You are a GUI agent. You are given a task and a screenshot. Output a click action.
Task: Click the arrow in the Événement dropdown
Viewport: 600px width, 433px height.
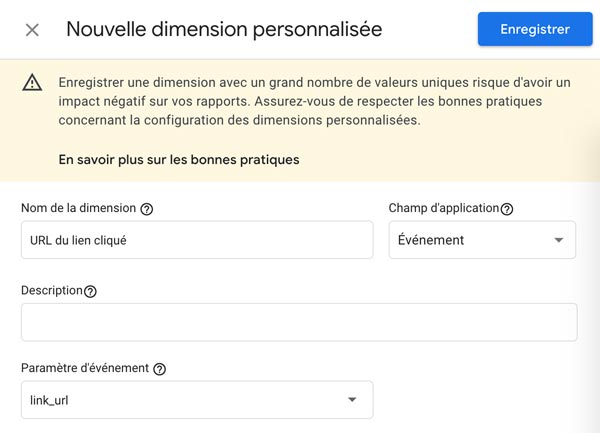click(x=559, y=240)
